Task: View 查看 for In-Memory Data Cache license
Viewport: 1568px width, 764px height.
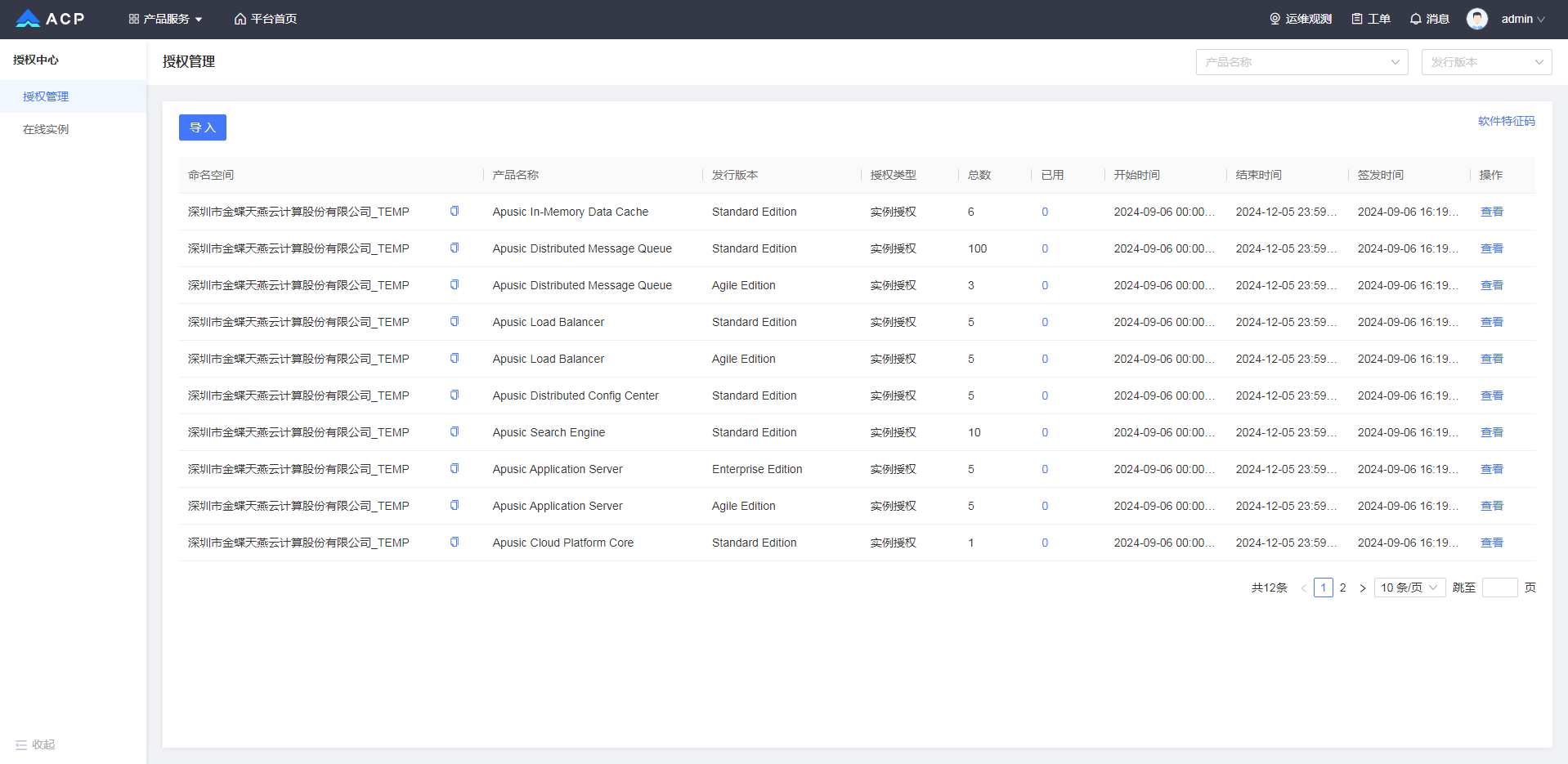Action: pos(1492,212)
